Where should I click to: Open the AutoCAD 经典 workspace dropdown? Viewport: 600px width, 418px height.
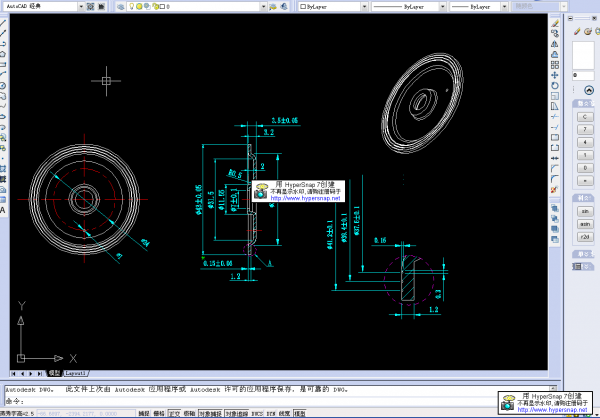tap(81, 7)
